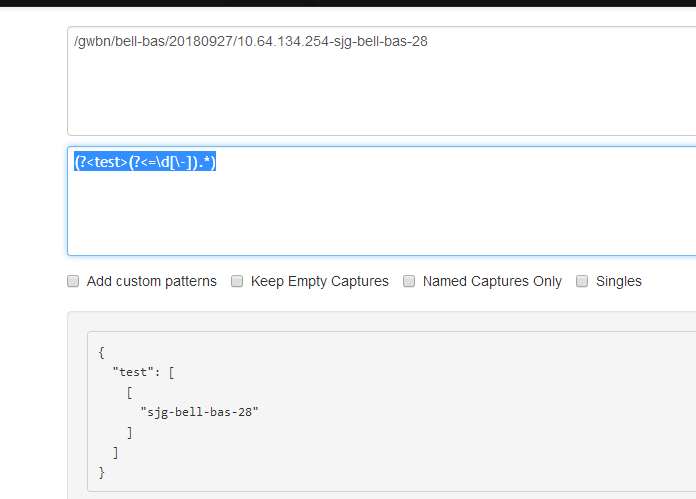Click the "sjg-bell-bas-28" result value
696x499 pixels.
click(x=199, y=412)
